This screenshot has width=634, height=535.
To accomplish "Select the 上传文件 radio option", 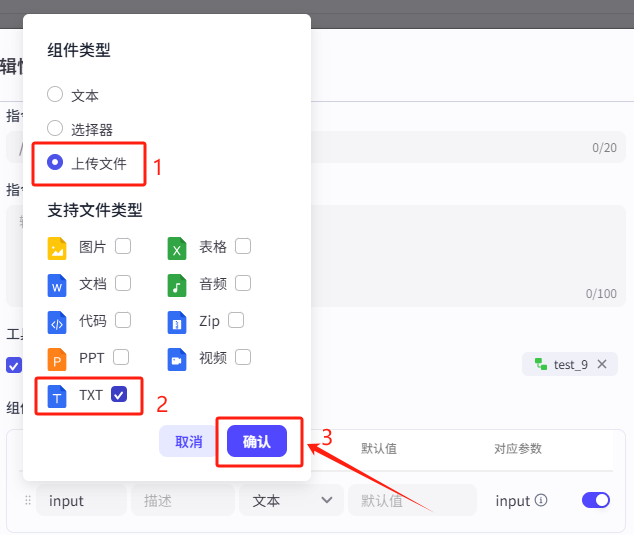I will coord(56,163).
